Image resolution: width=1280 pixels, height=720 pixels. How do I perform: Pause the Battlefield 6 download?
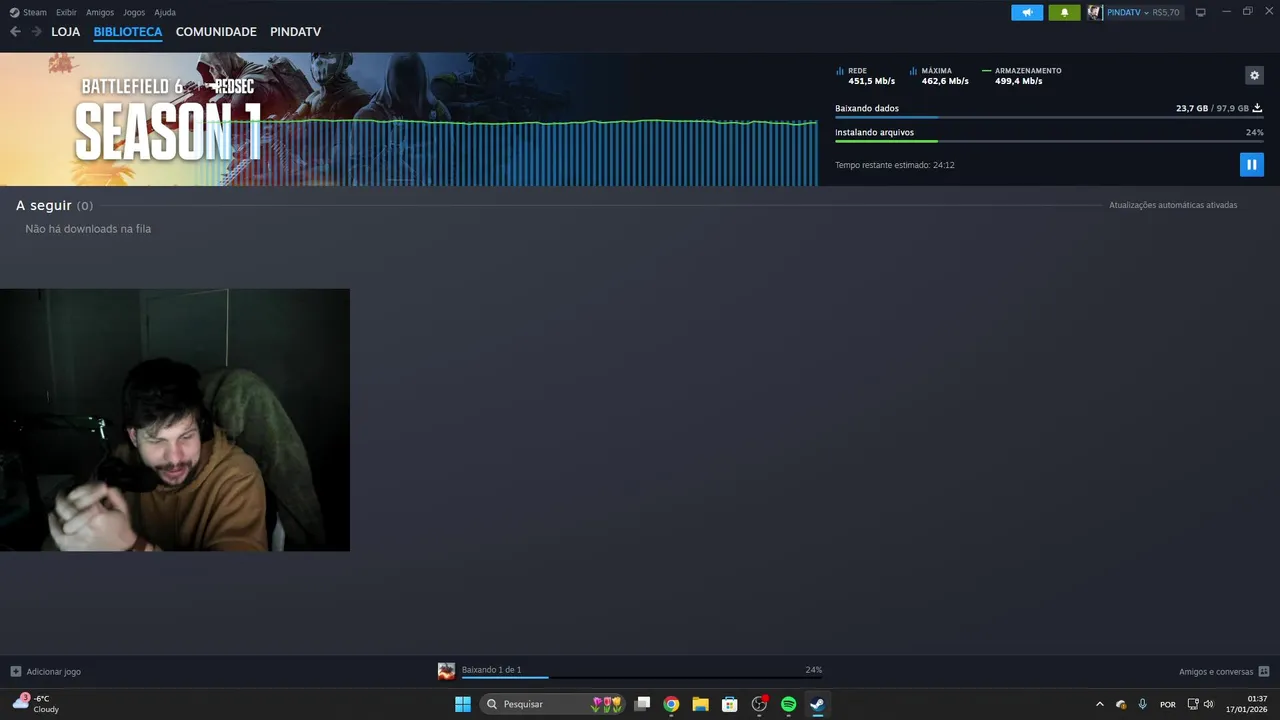(x=1251, y=164)
